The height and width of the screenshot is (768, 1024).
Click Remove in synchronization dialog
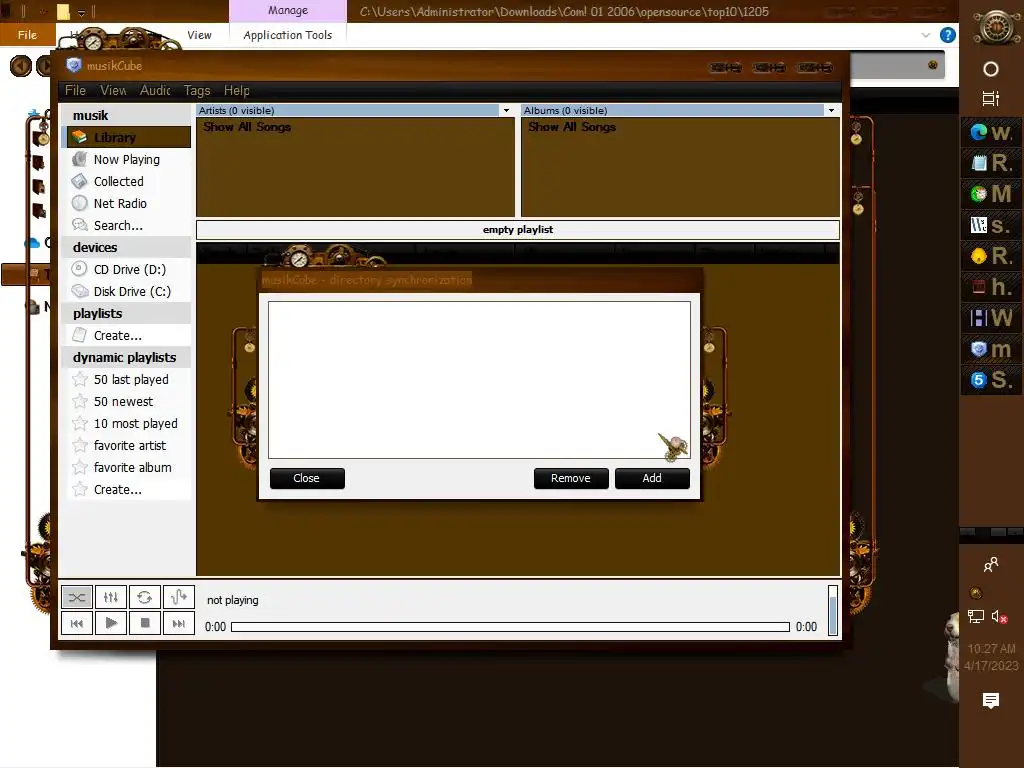point(571,478)
